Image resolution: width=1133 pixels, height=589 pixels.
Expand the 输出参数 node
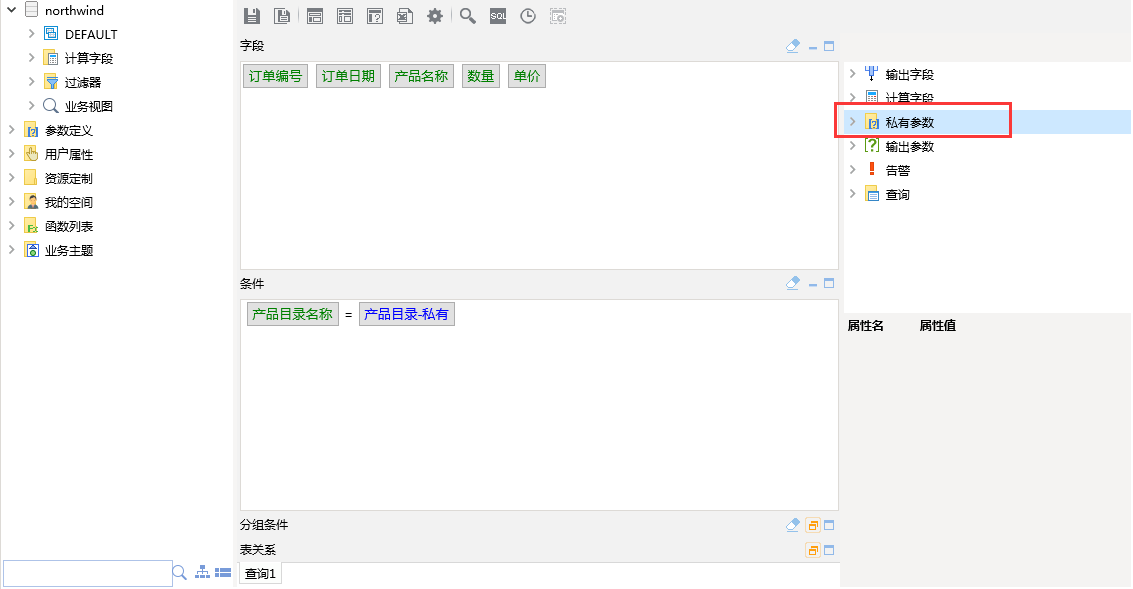point(853,146)
